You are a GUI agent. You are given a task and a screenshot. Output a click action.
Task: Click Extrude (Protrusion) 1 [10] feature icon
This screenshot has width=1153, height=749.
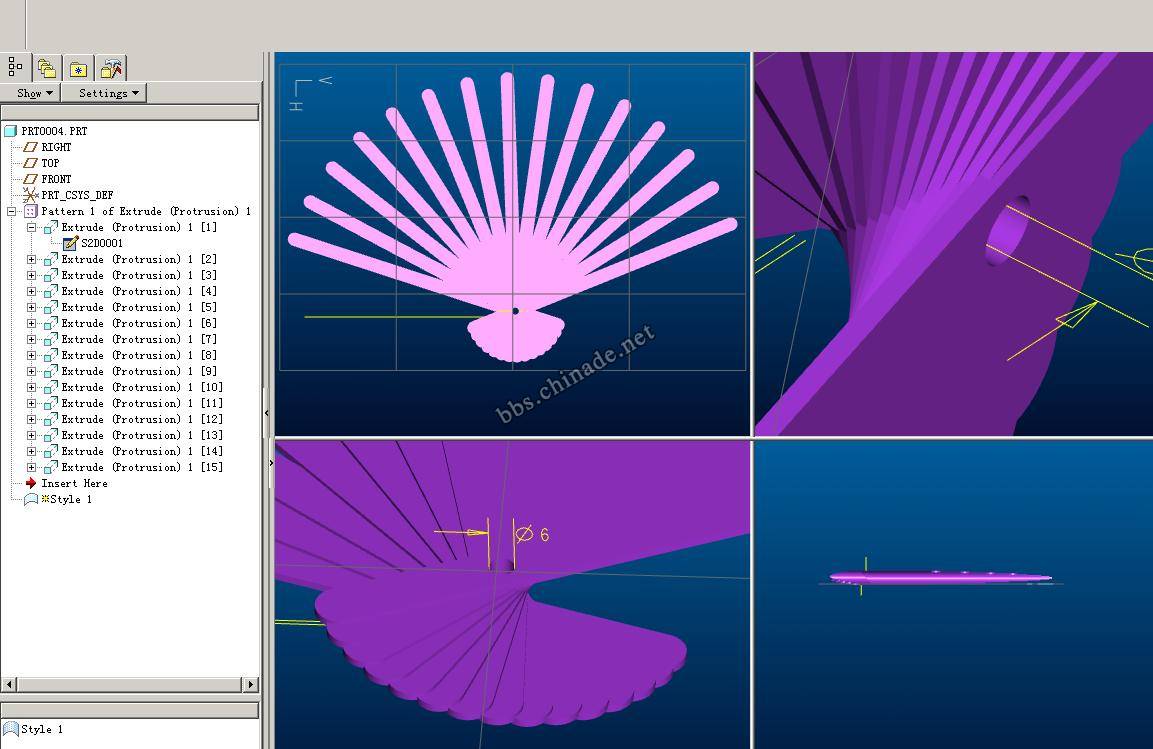(51, 387)
